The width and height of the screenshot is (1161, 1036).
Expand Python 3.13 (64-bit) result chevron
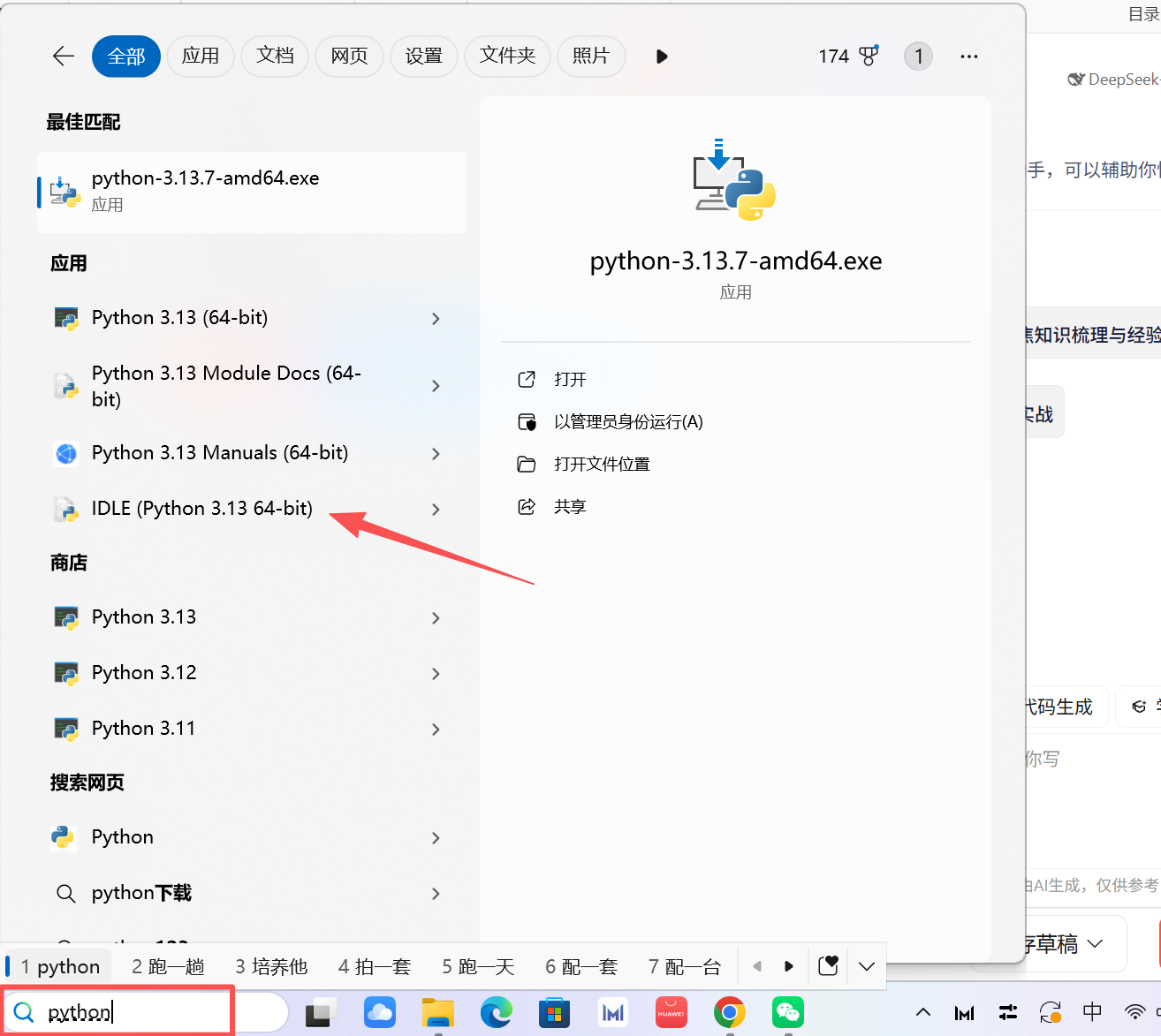(436, 319)
